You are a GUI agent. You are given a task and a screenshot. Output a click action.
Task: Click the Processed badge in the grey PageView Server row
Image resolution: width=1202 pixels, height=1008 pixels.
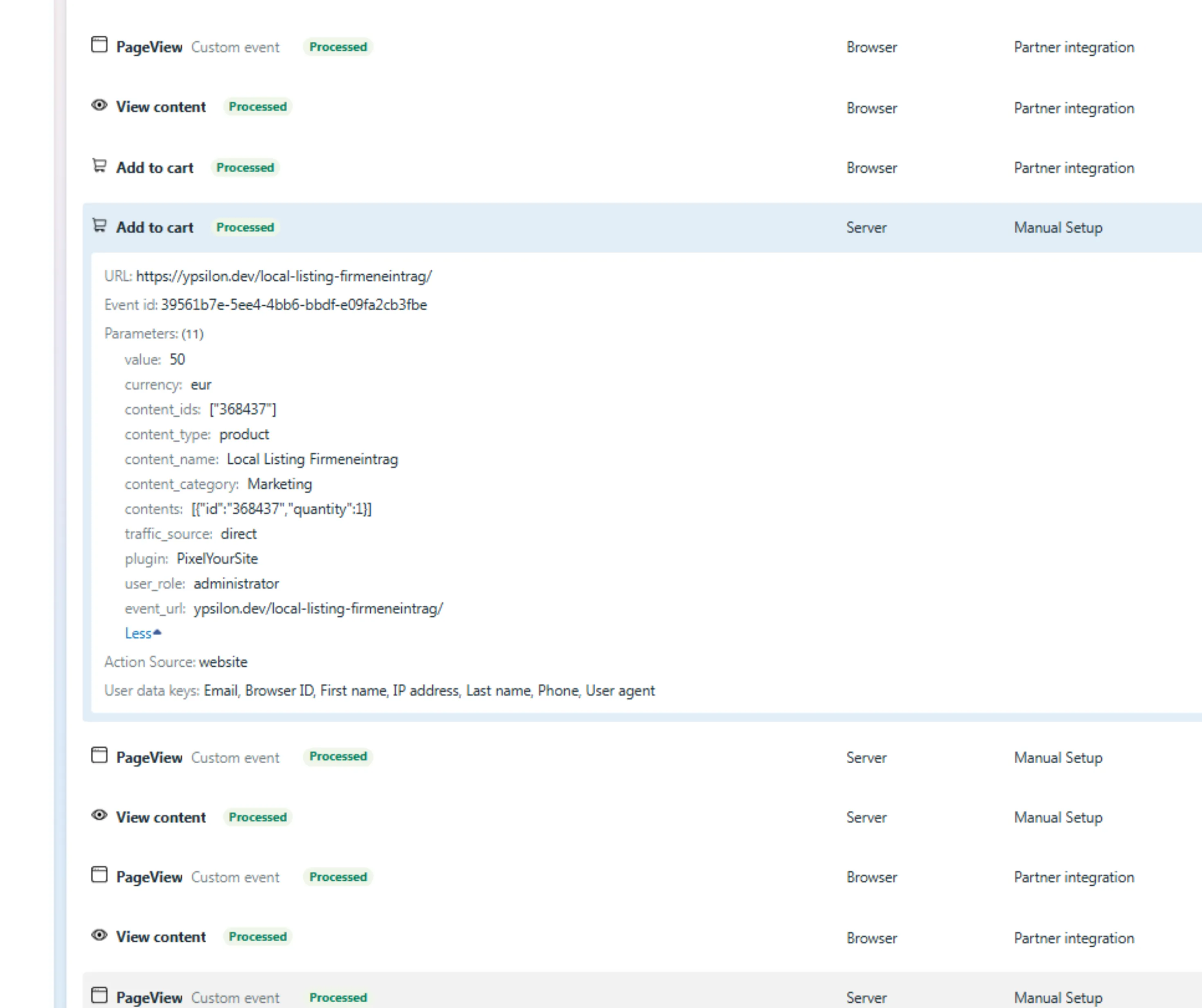(338, 998)
